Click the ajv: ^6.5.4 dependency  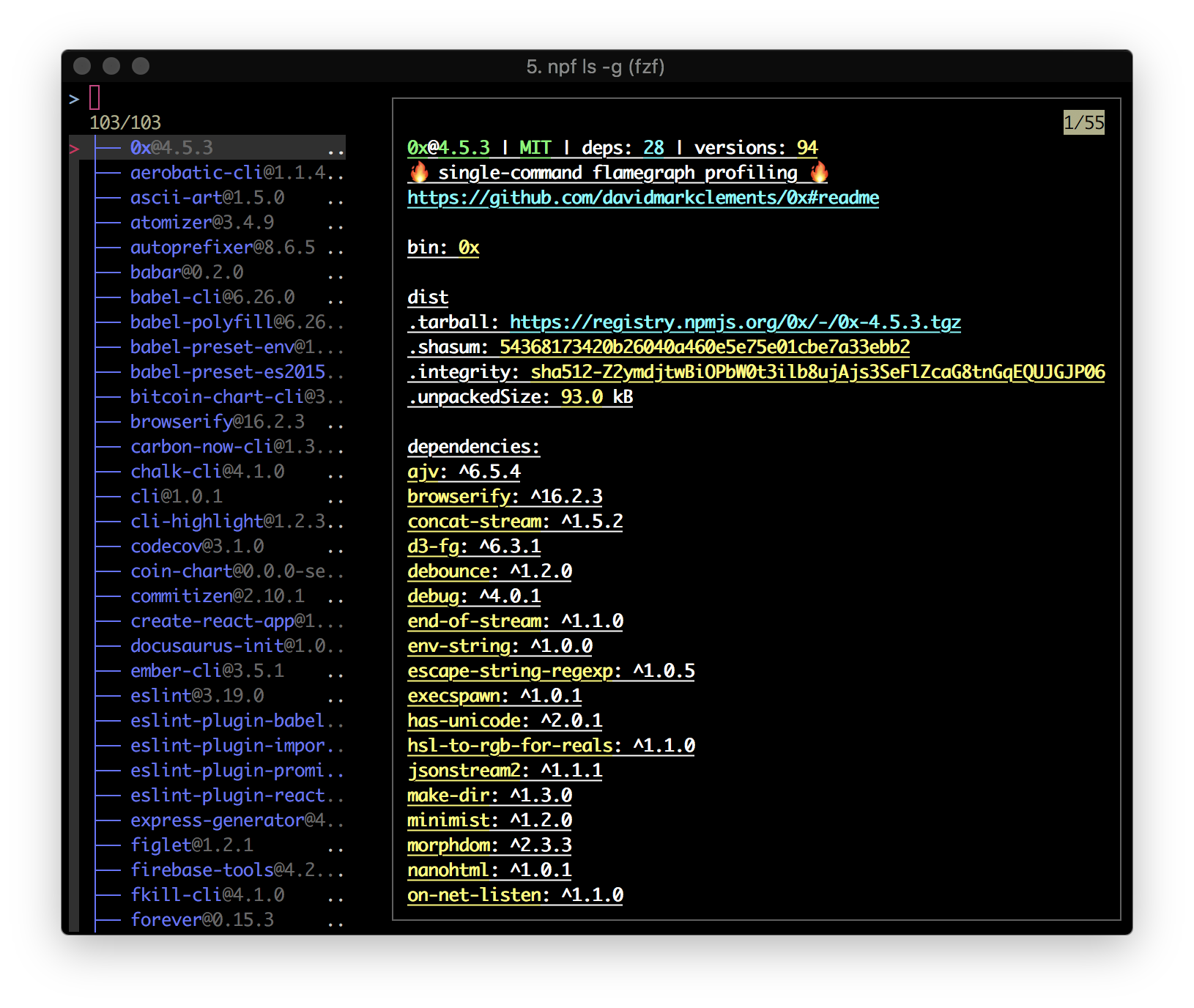pyautogui.click(x=464, y=472)
